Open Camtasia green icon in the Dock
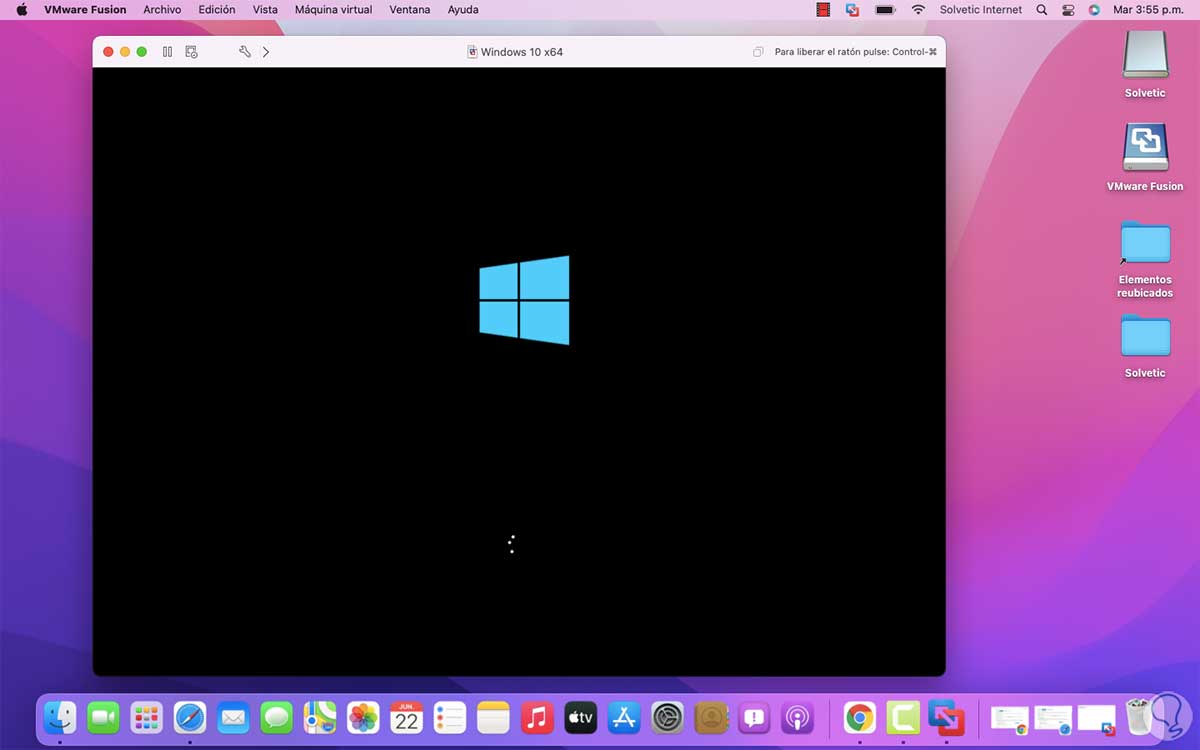Viewport: 1200px width, 750px height. tap(903, 717)
